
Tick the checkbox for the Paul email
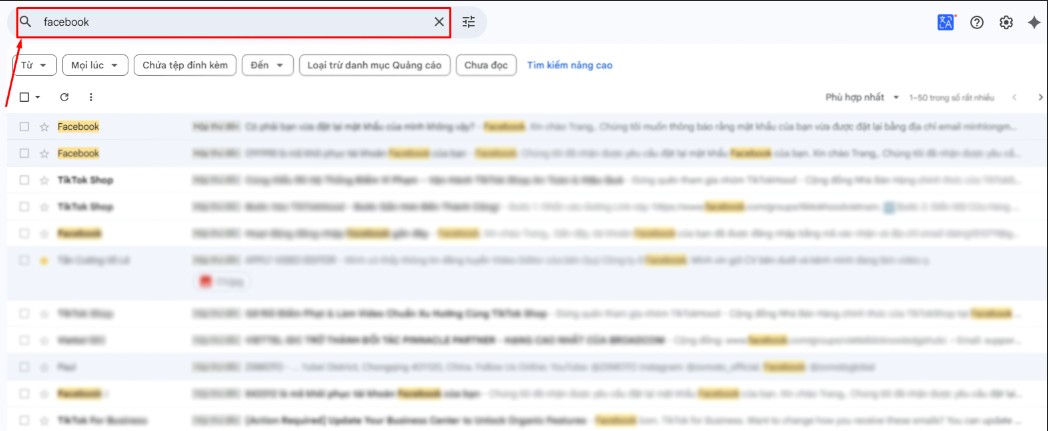coord(24,368)
